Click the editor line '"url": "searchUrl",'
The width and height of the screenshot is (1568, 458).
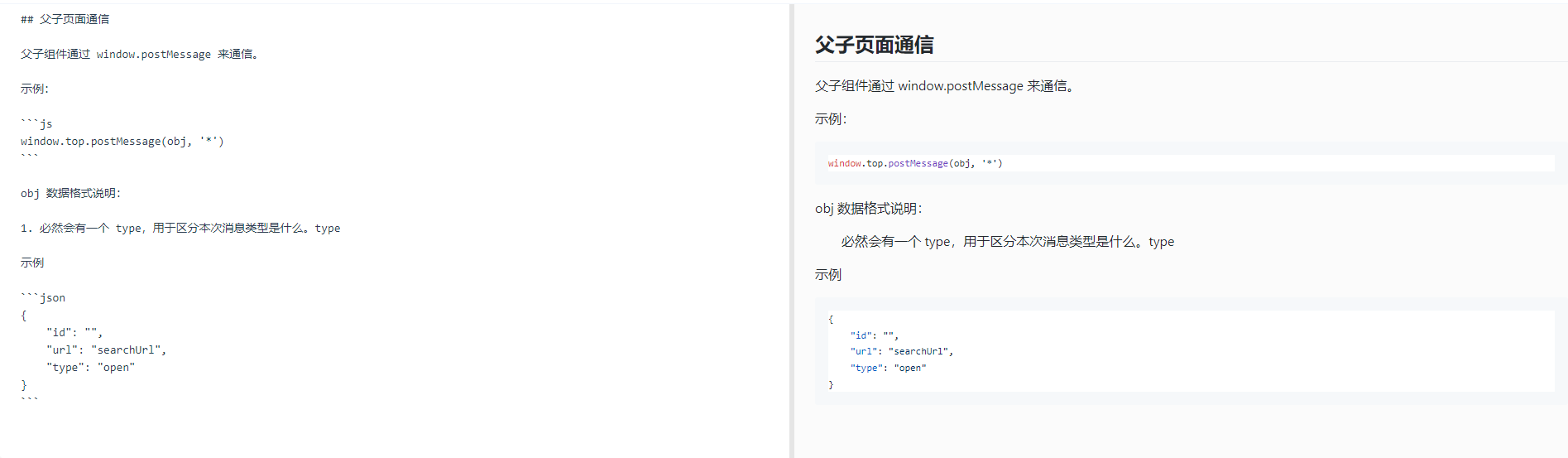(x=107, y=350)
